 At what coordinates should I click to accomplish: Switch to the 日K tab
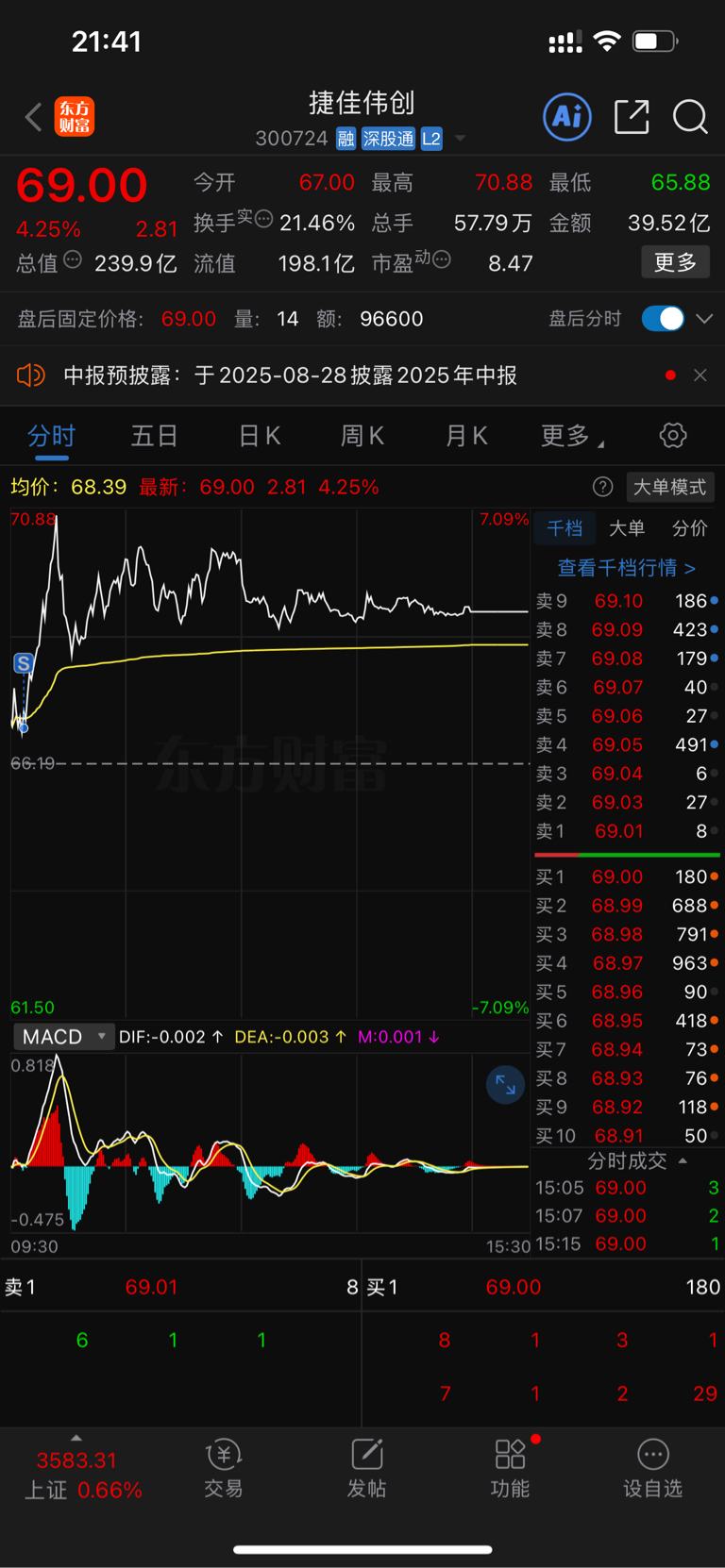[x=260, y=436]
